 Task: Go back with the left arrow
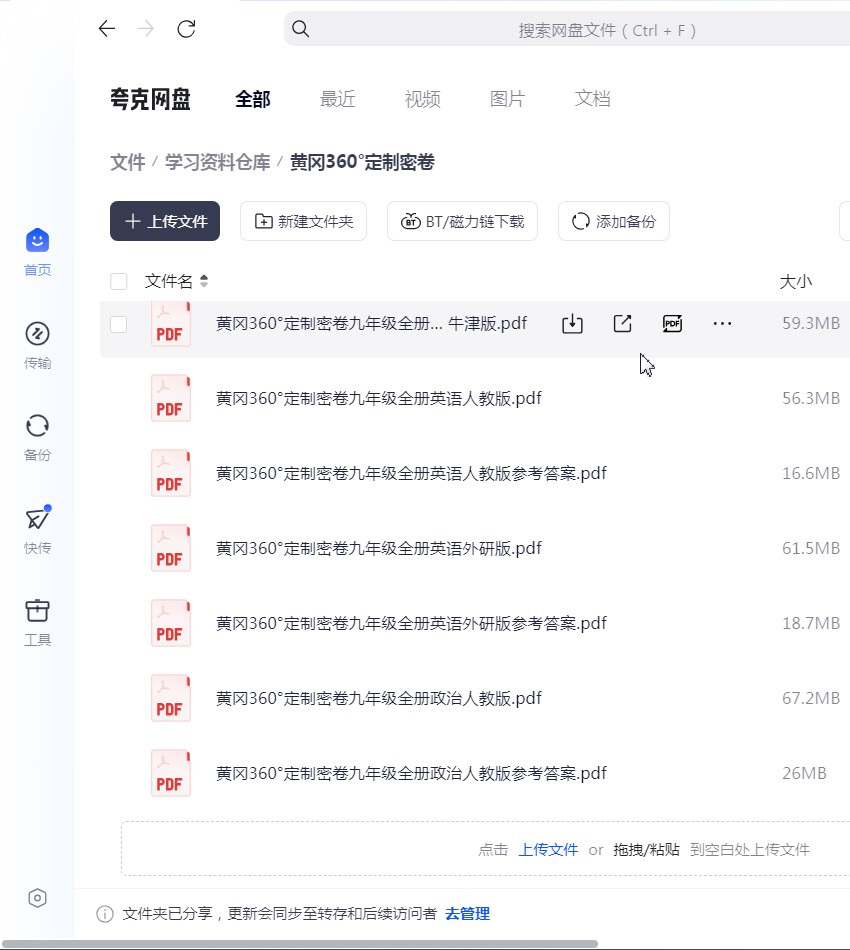(107, 28)
